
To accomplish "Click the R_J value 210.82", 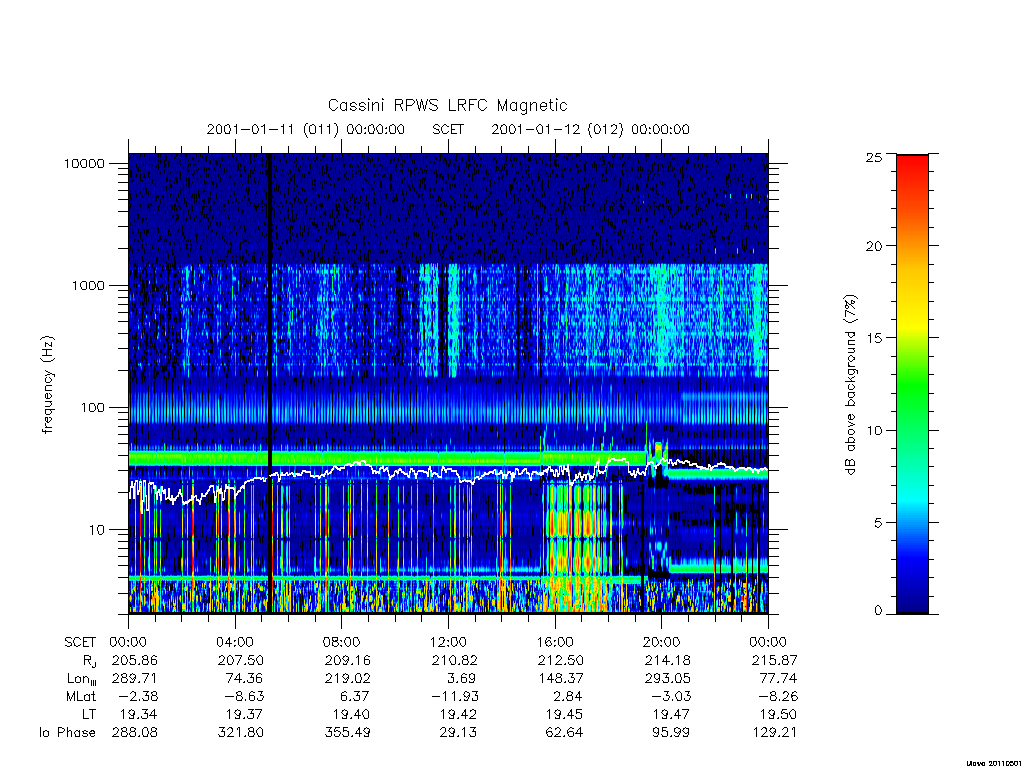I will coord(455,660).
